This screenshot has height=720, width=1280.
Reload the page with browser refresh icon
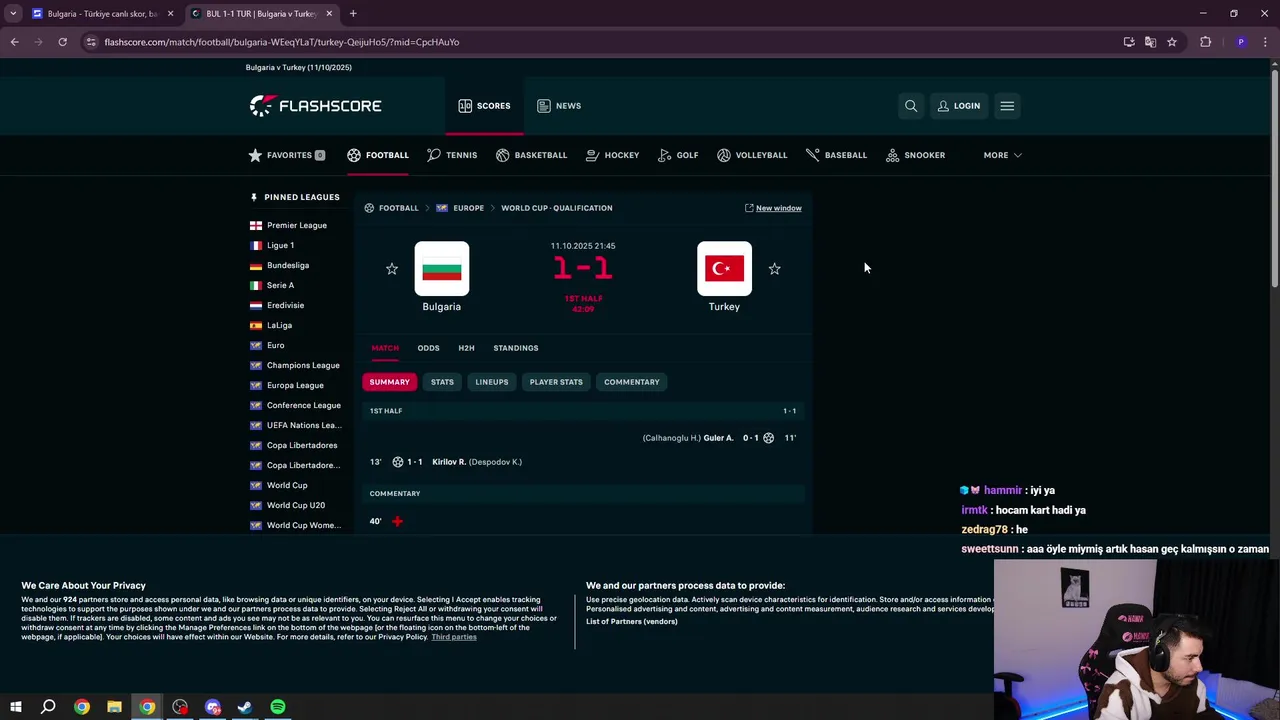tap(62, 42)
